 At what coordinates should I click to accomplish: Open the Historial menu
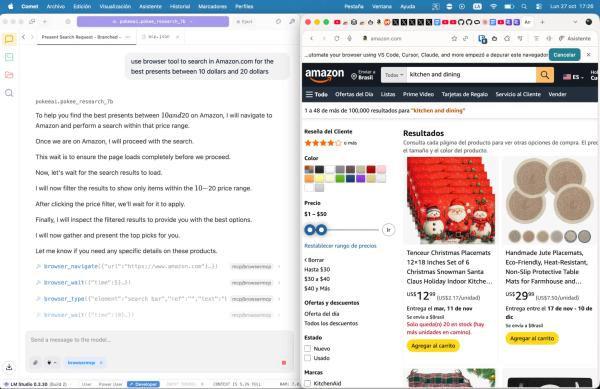179,7
